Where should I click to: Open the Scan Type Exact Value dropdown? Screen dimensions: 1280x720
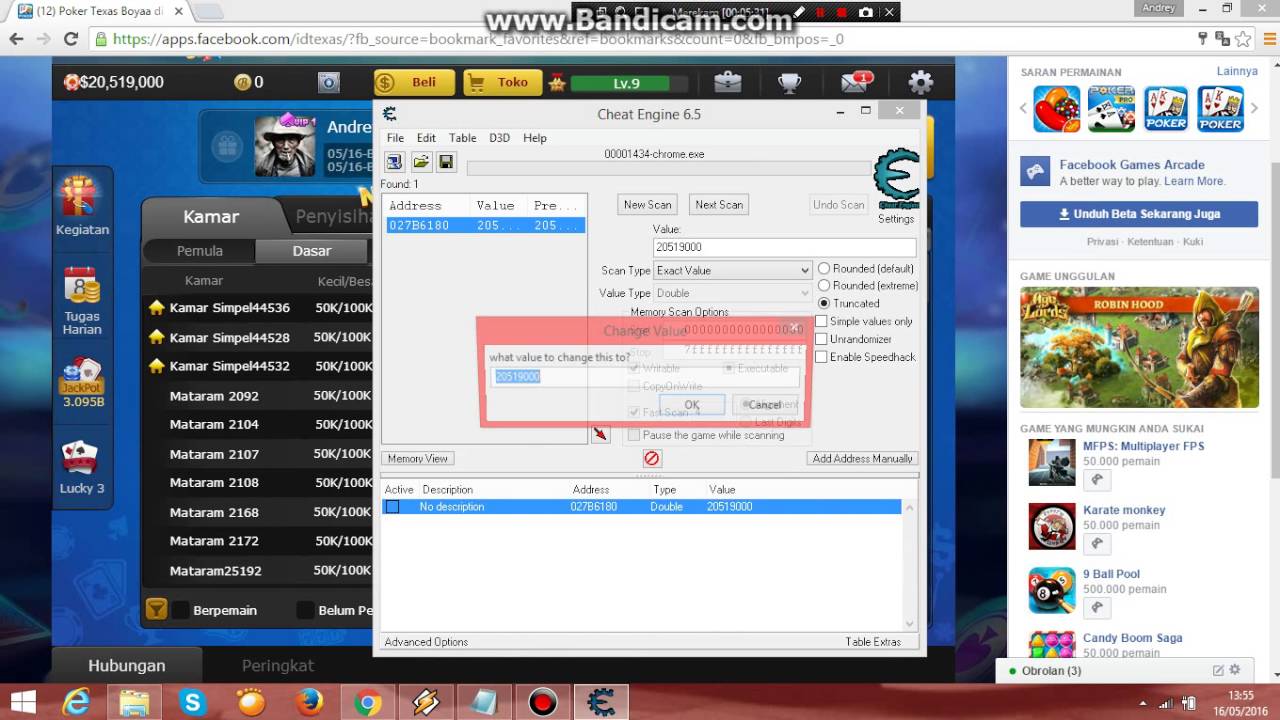tap(732, 270)
